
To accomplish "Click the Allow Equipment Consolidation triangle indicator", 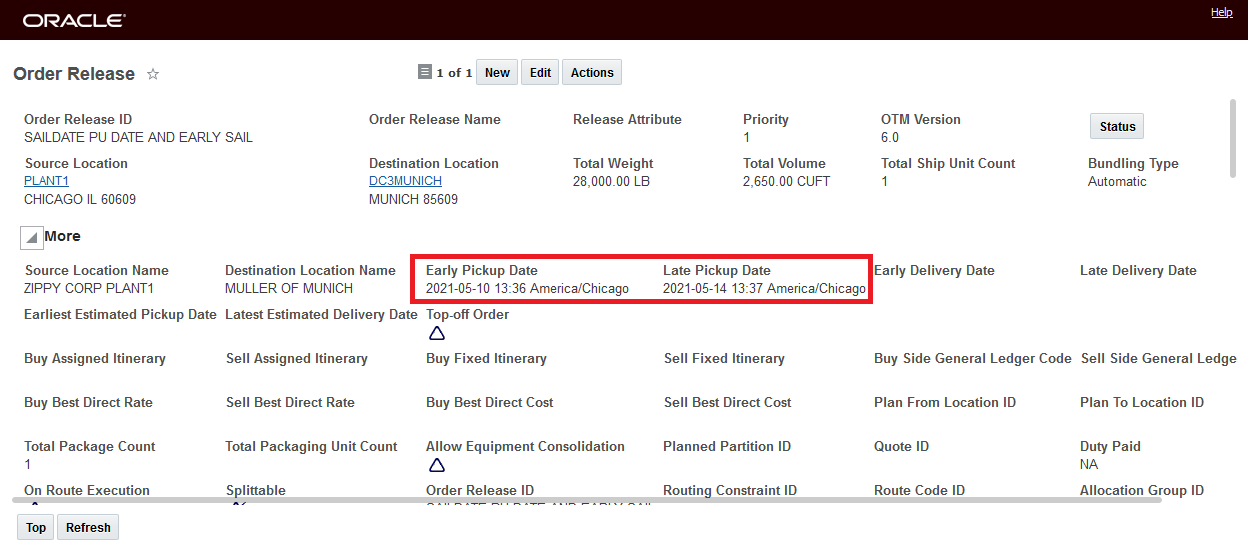I will (x=436, y=465).
